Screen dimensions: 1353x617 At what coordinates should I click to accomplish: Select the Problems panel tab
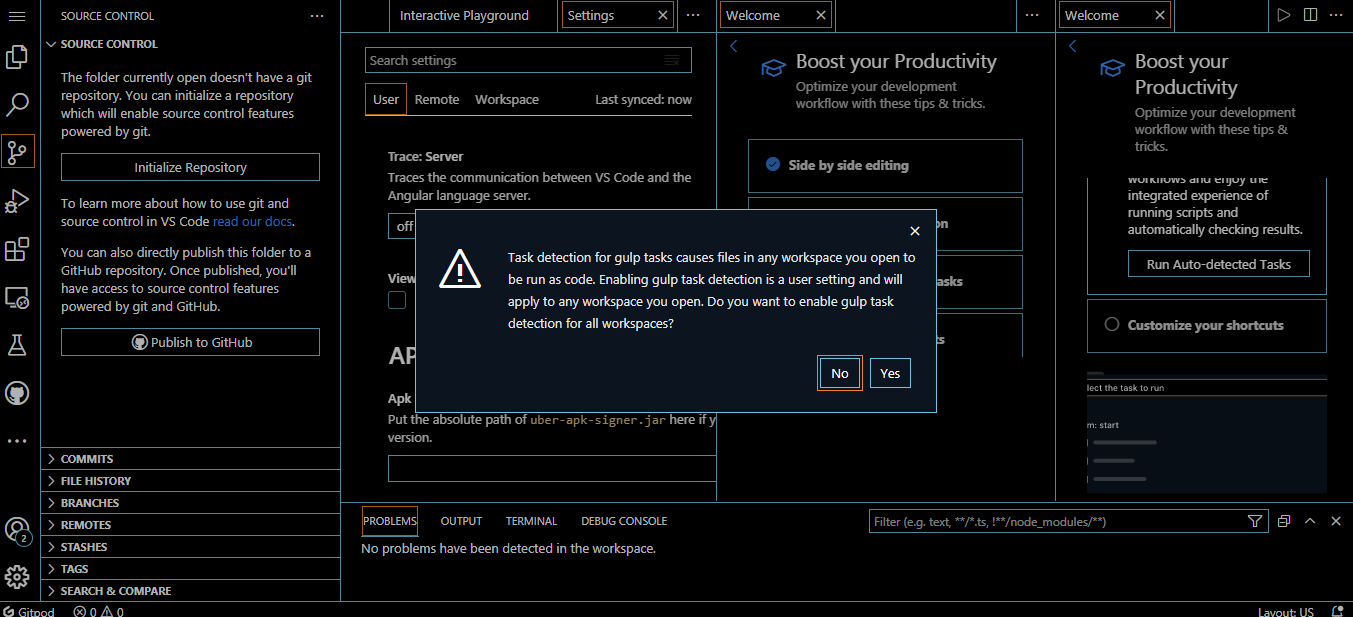pyautogui.click(x=389, y=521)
